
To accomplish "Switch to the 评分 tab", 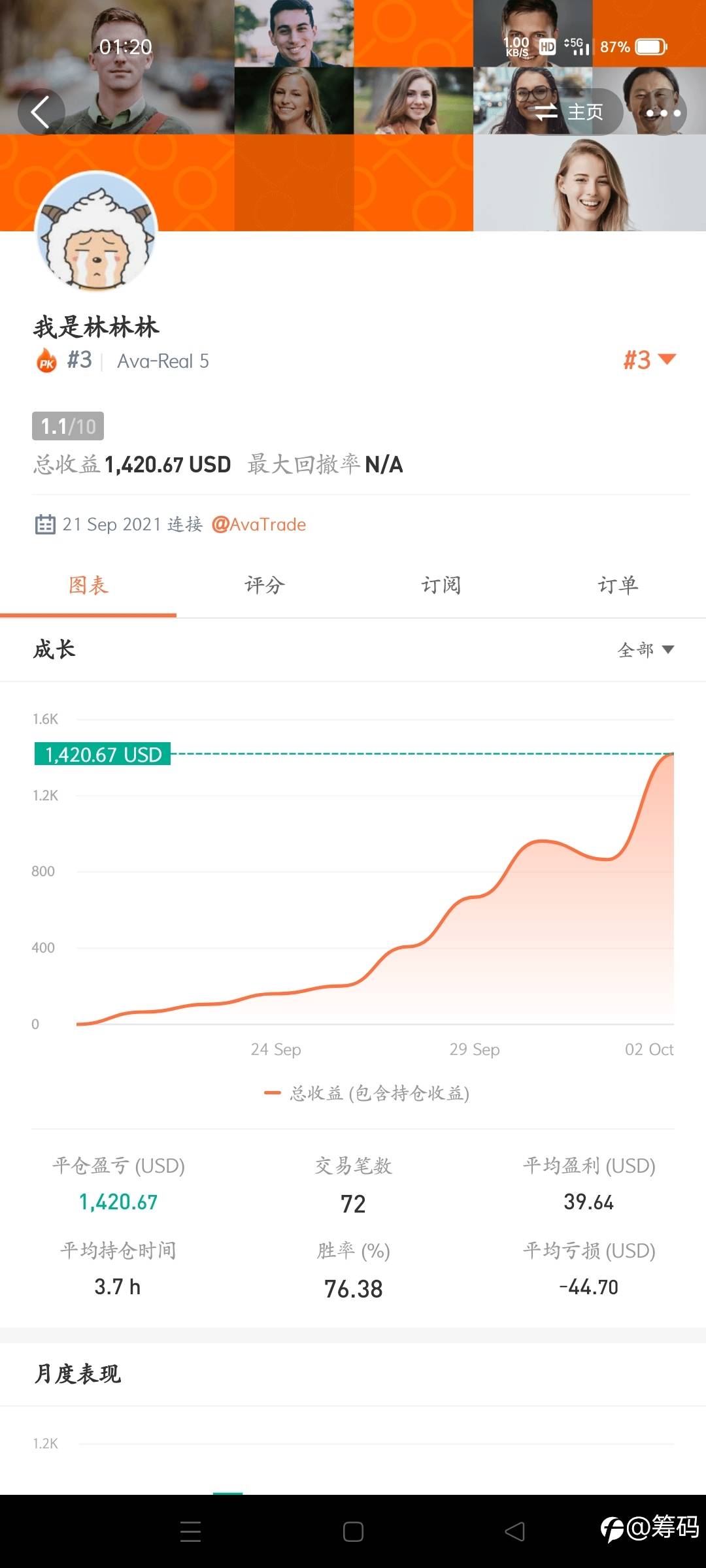I will 265,585.
